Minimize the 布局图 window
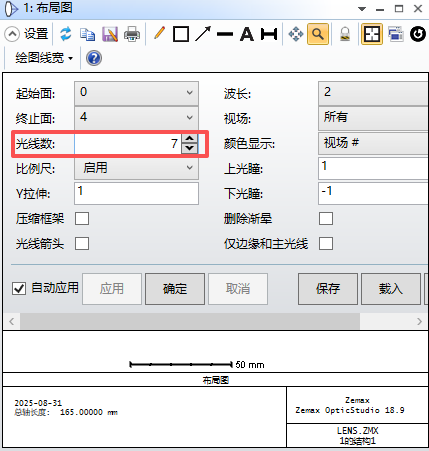 click(x=380, y=10)
